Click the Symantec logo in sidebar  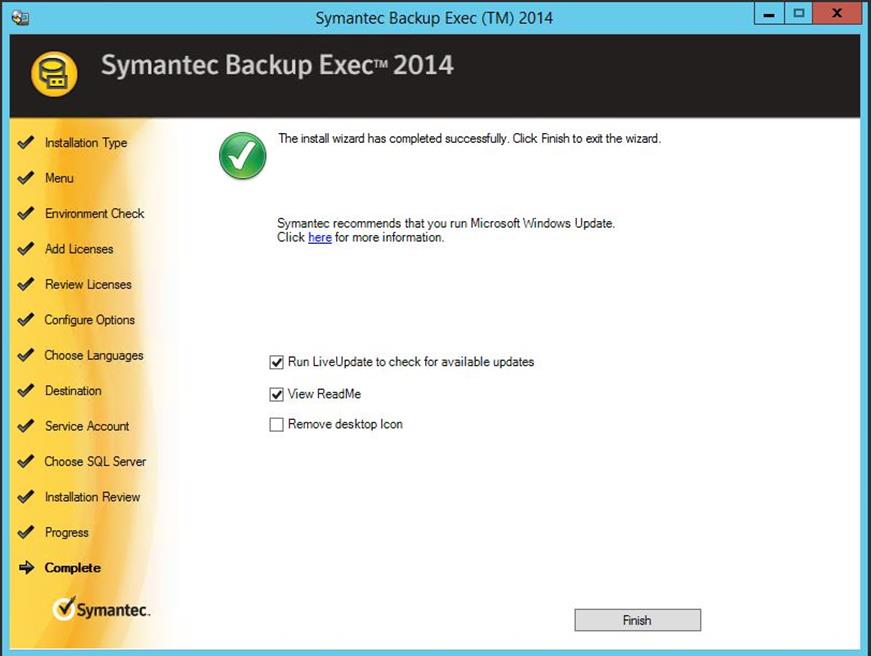101,609
